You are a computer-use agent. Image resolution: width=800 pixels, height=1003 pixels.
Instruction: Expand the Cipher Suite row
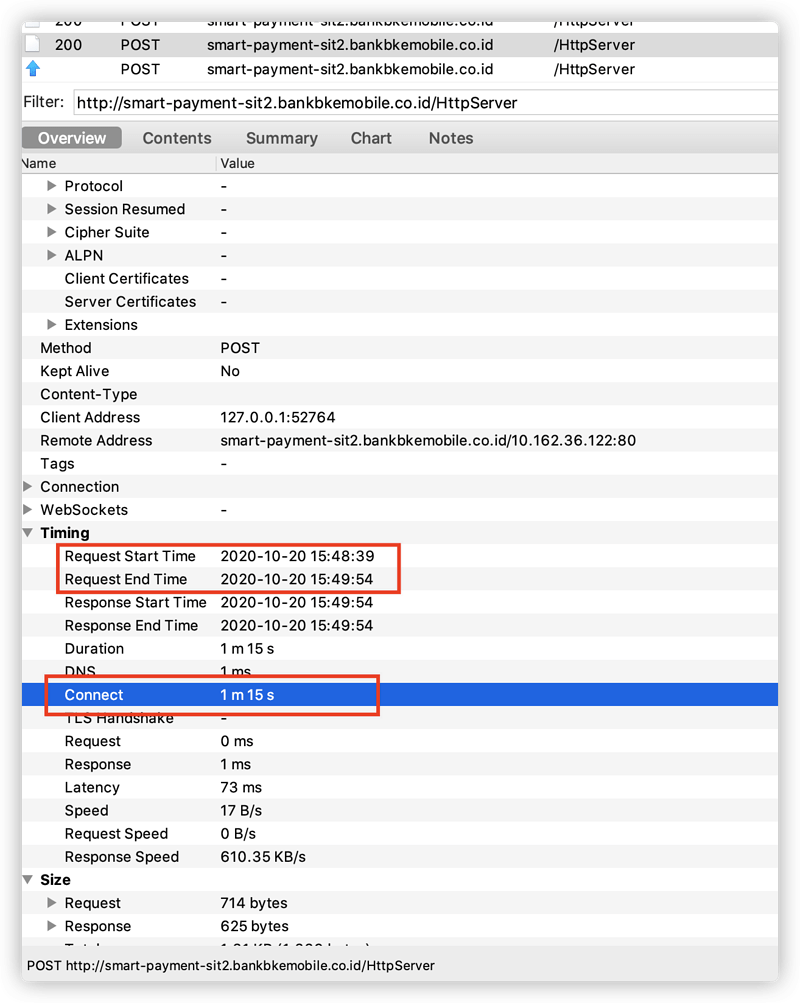click(52, 232)
